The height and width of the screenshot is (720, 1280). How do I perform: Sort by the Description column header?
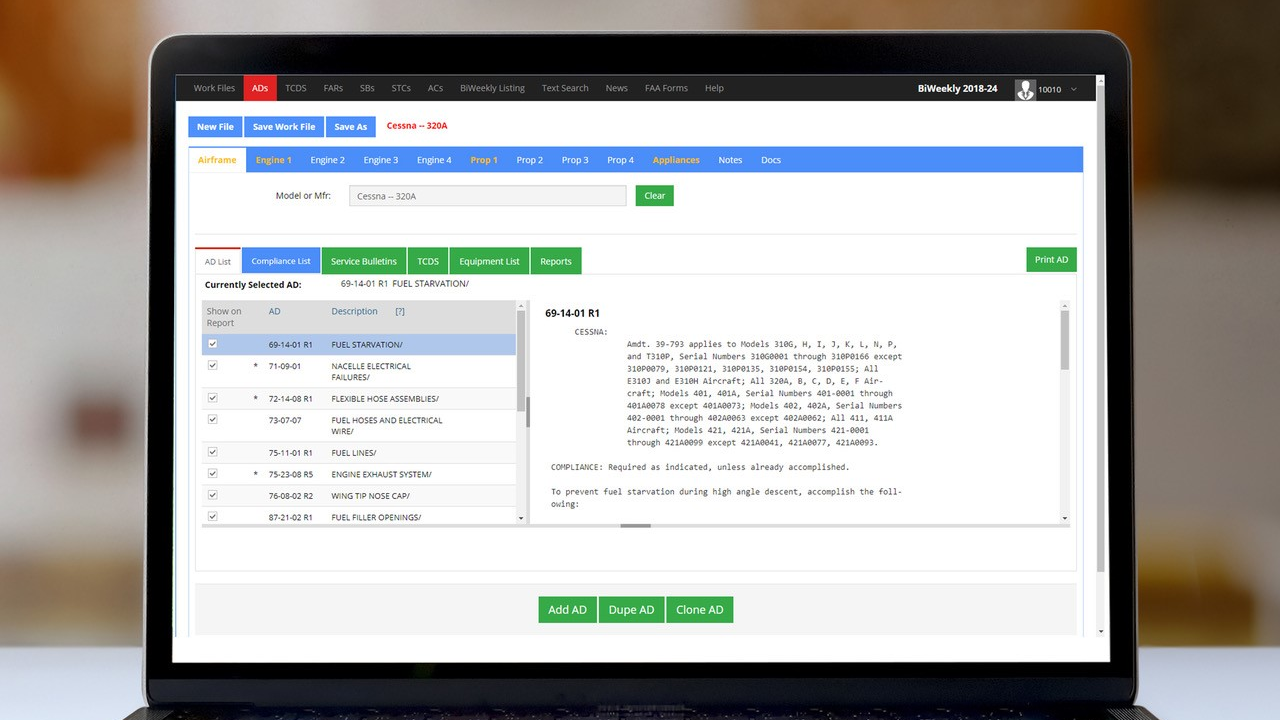[354, 311]
